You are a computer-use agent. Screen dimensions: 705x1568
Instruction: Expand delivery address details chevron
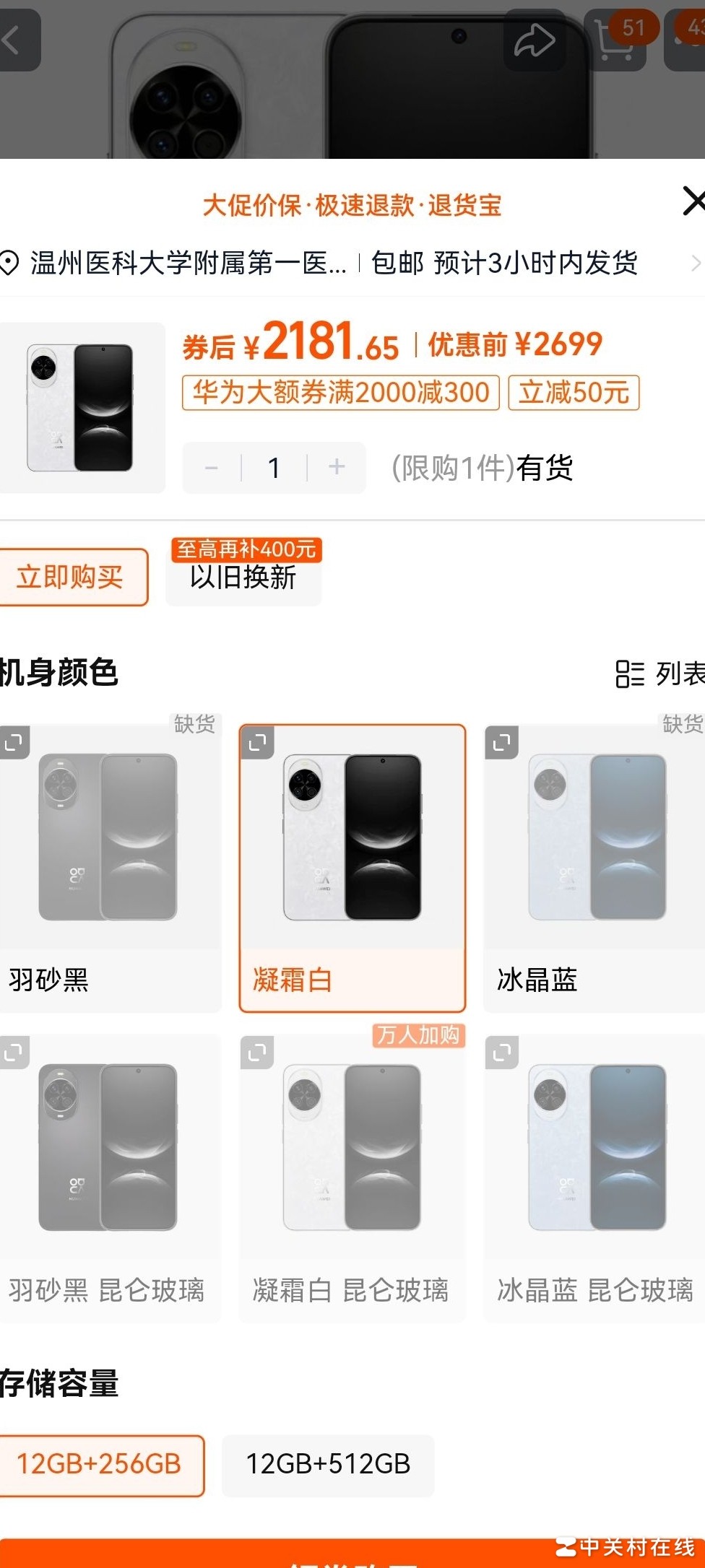(x=696, y=263)
